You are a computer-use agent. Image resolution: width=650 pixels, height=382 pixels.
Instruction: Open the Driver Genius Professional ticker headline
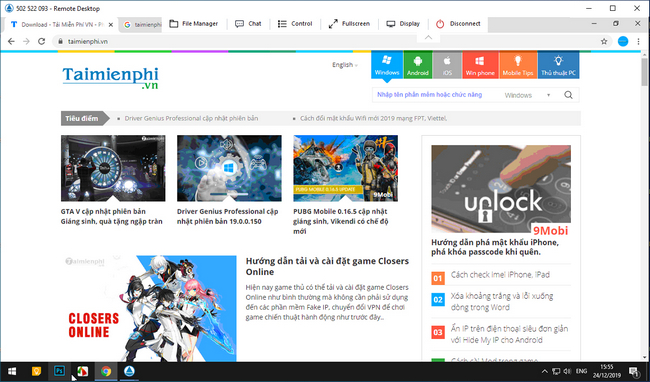click(191, 118)
